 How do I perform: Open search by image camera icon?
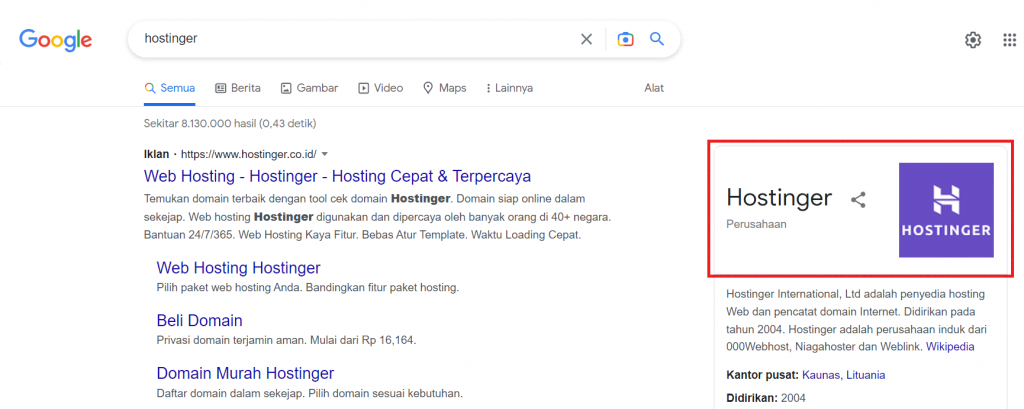pos(625,39)
